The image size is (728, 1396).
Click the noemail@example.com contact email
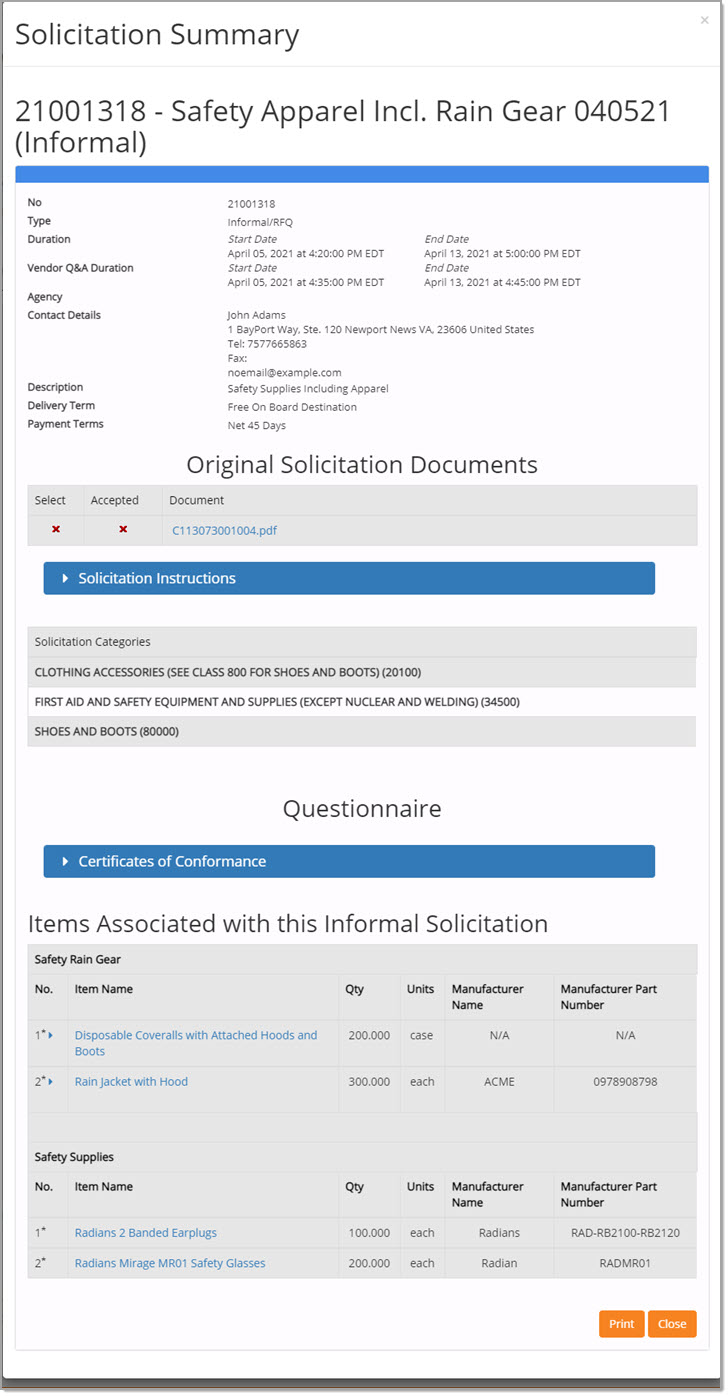[284, 372]
